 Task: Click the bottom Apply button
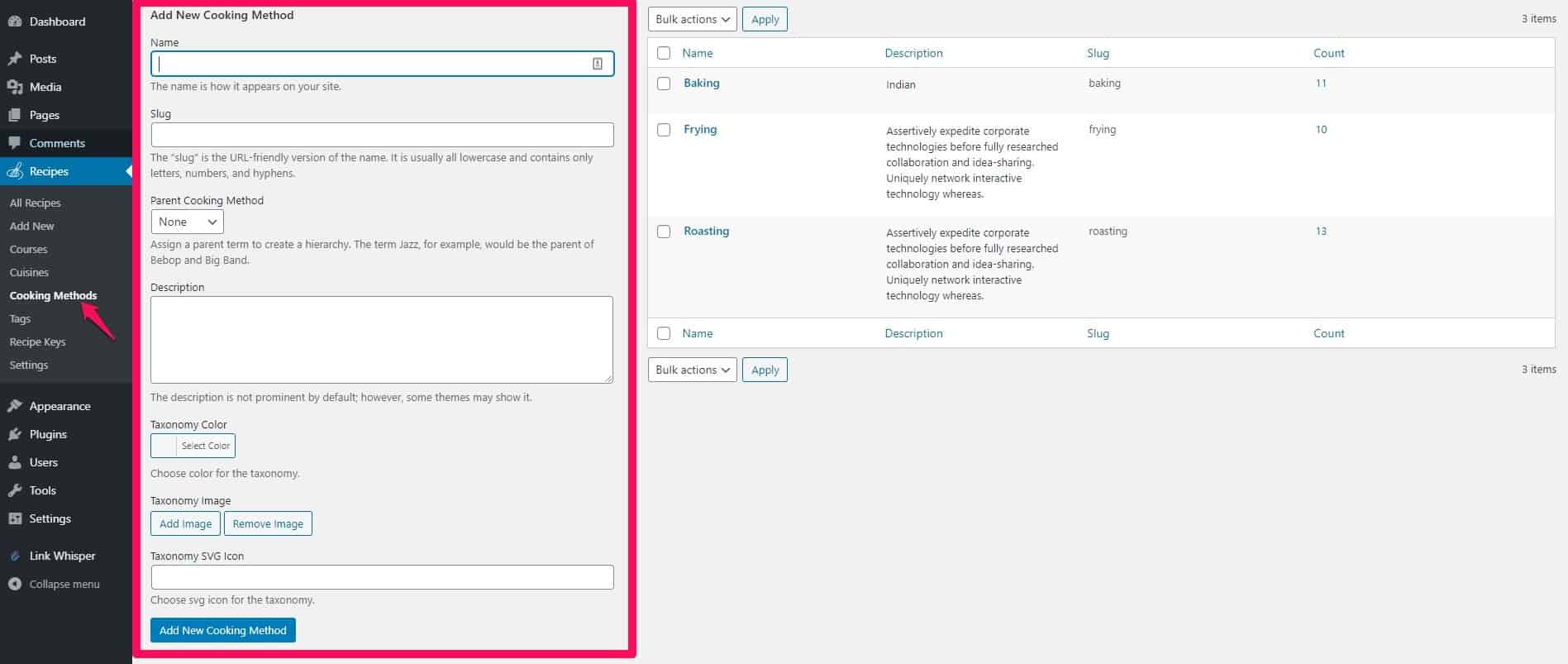tap(765, 370)
